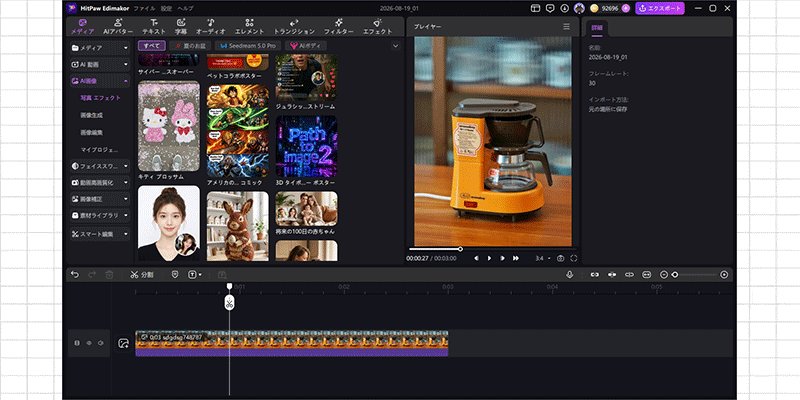Select the すべて filter chip
This screenshot has height=400, width=800.
pos(152,46)
